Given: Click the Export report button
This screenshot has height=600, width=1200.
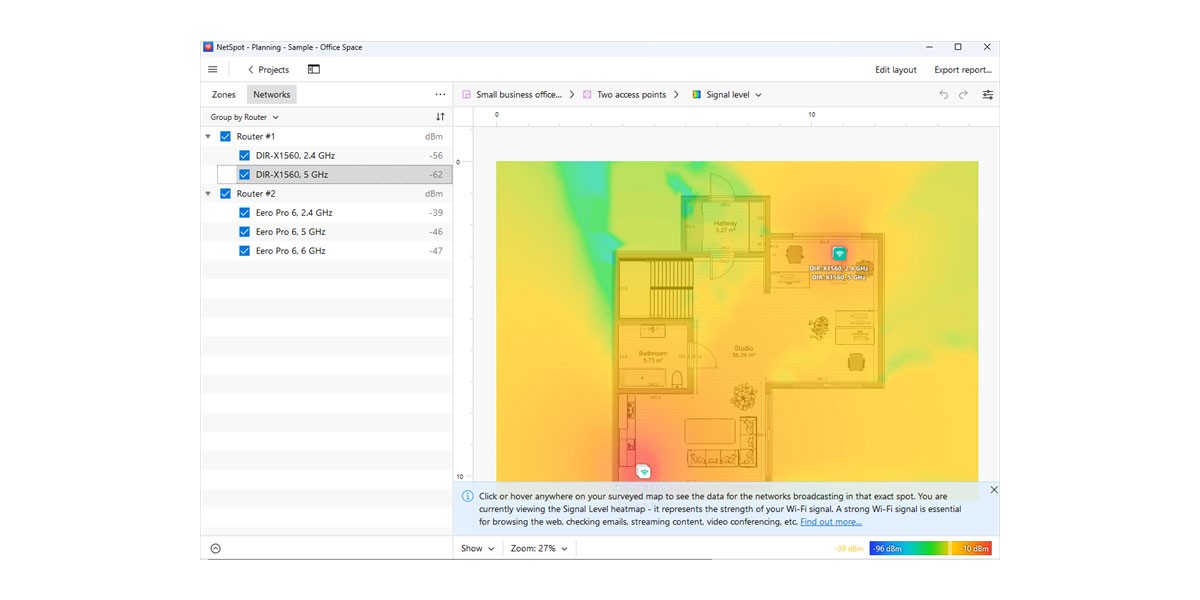Looking at the screenshot, I should point(963,70).
